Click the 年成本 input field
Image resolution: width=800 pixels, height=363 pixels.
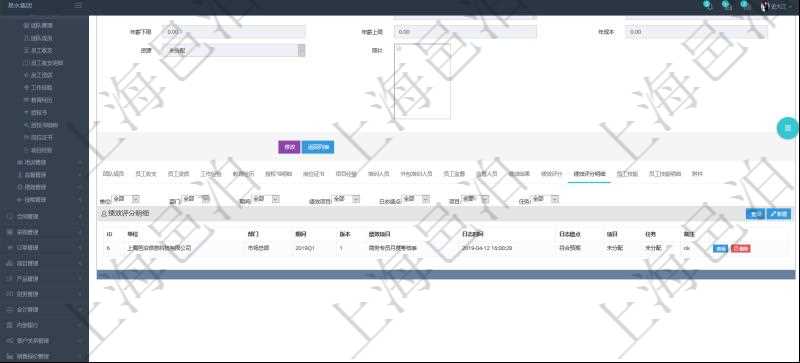click(696, 32)
